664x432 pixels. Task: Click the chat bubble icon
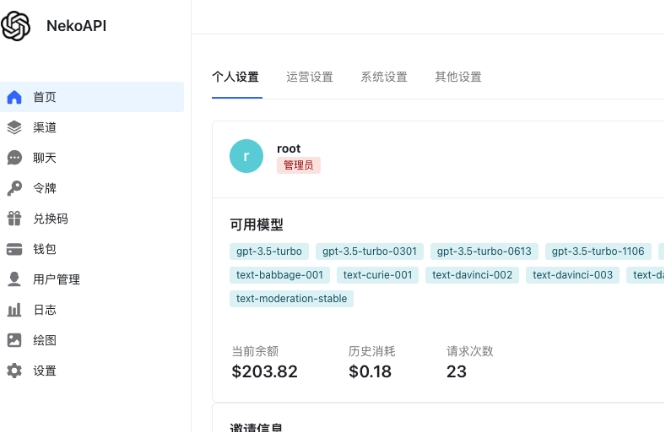click(x=14, y=158)
